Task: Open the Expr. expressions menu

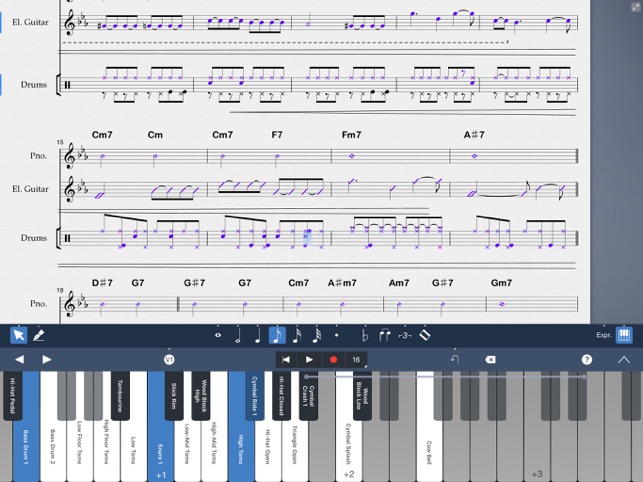Action: pos(603,335)
